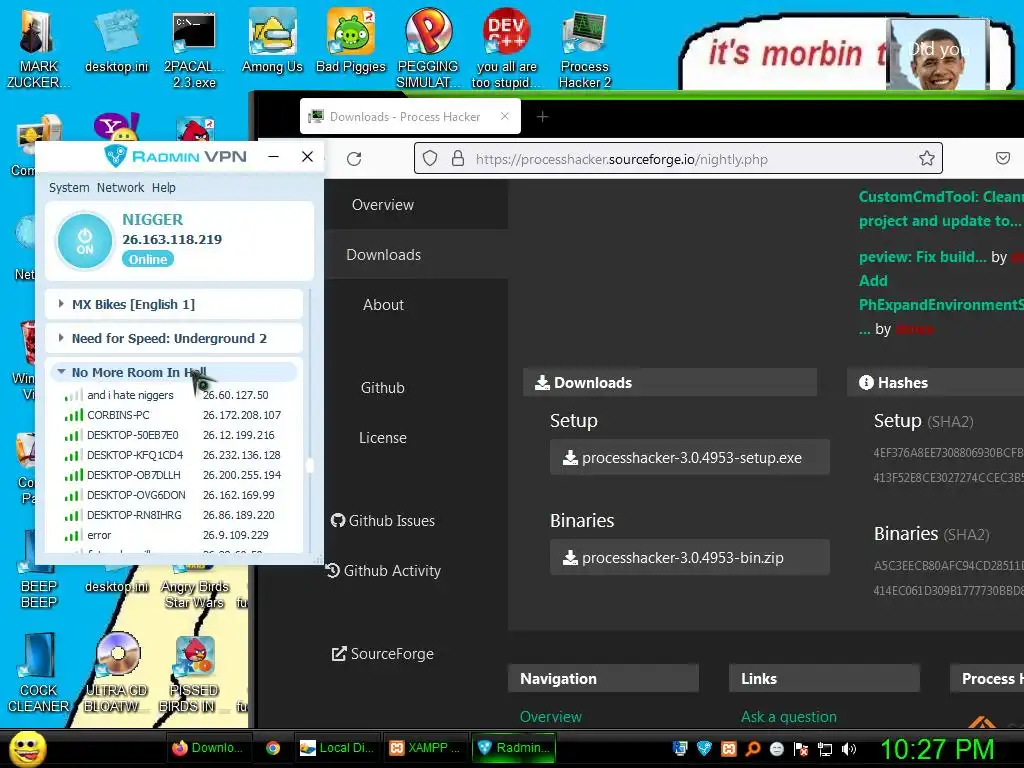Screen dimensions: 1024x768
Task: Launch Chrome from the taskbar
Action: point(273,748)
